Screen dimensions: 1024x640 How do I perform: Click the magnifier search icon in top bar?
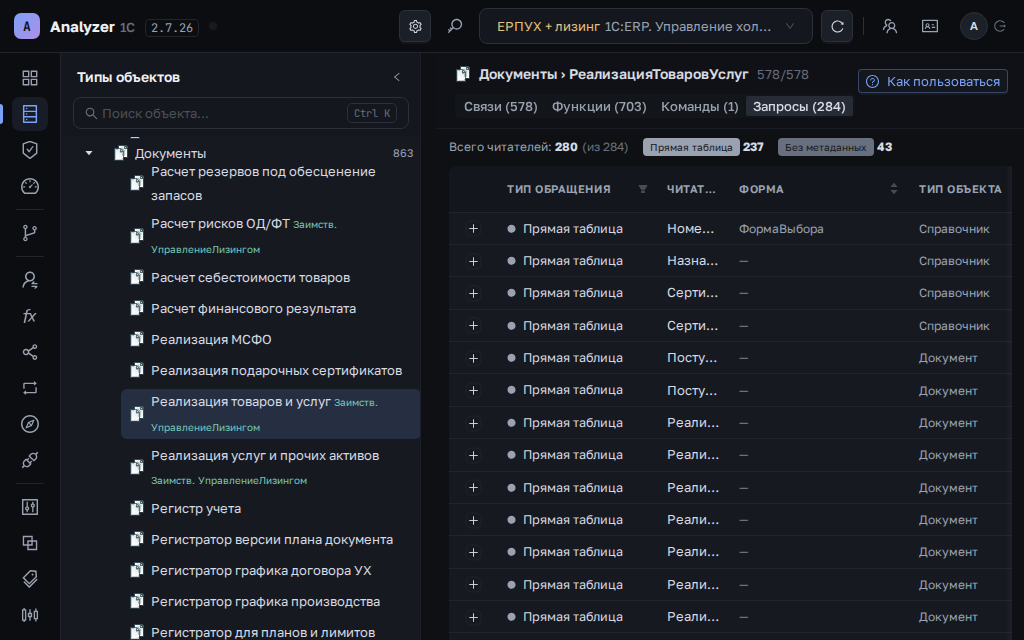point(455,27)
